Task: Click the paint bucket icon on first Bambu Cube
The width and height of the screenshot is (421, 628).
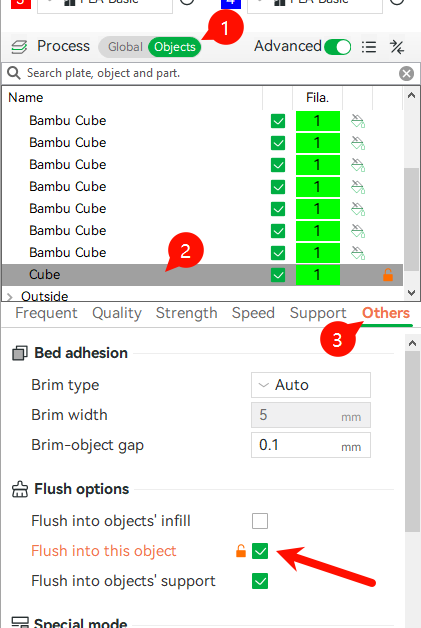Action: click(358, 121)
